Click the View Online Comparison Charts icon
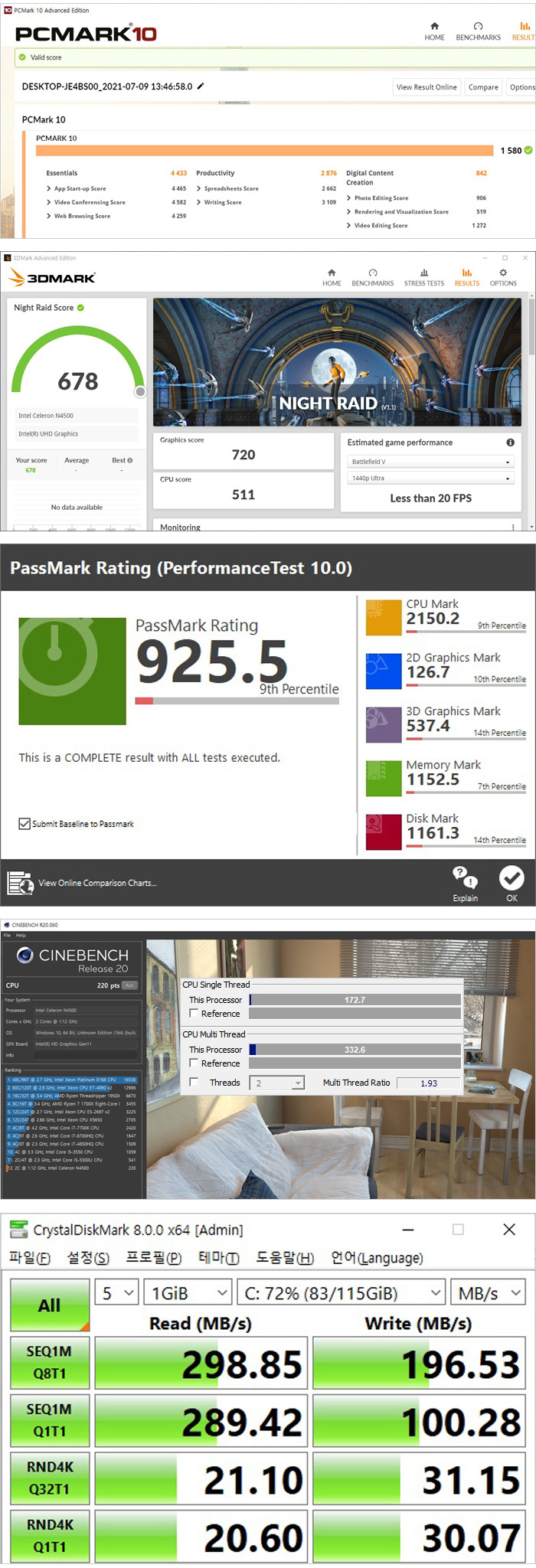Screen dimensions: 536x1568 point(20,883)
